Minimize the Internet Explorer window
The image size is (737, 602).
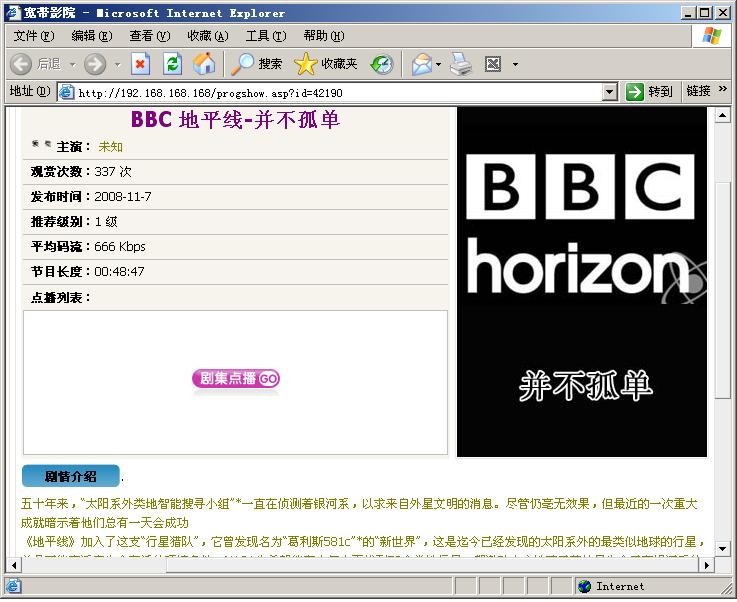(x=688, y=13)
